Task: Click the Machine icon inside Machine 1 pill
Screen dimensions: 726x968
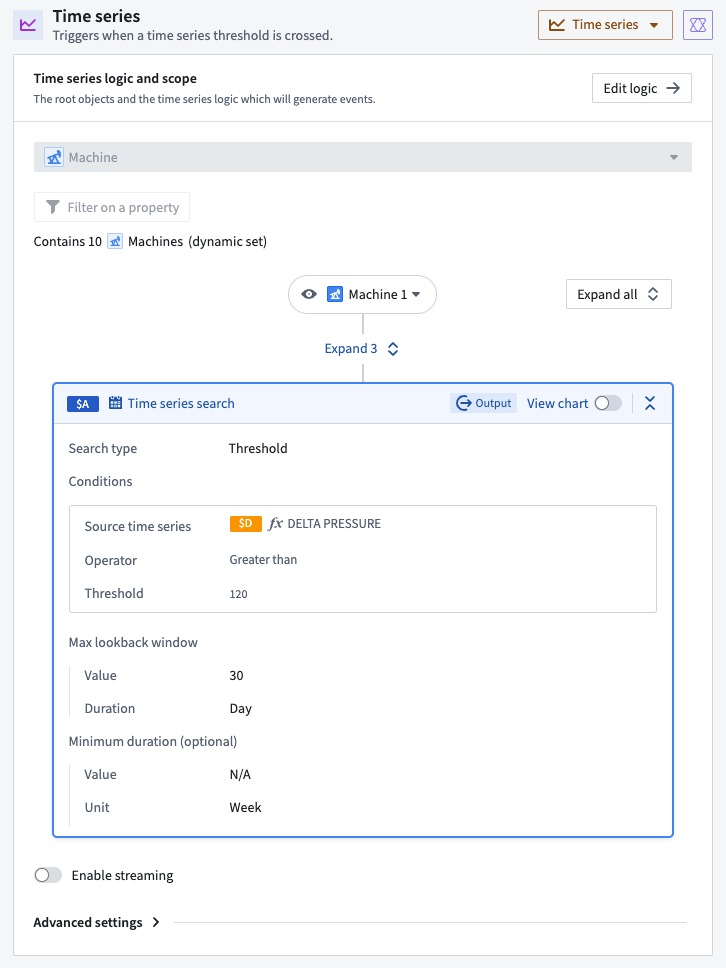Action: point(335,294)
